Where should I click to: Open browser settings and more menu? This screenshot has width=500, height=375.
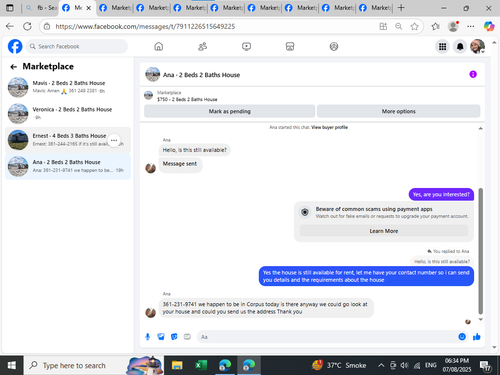coord(471,26)
